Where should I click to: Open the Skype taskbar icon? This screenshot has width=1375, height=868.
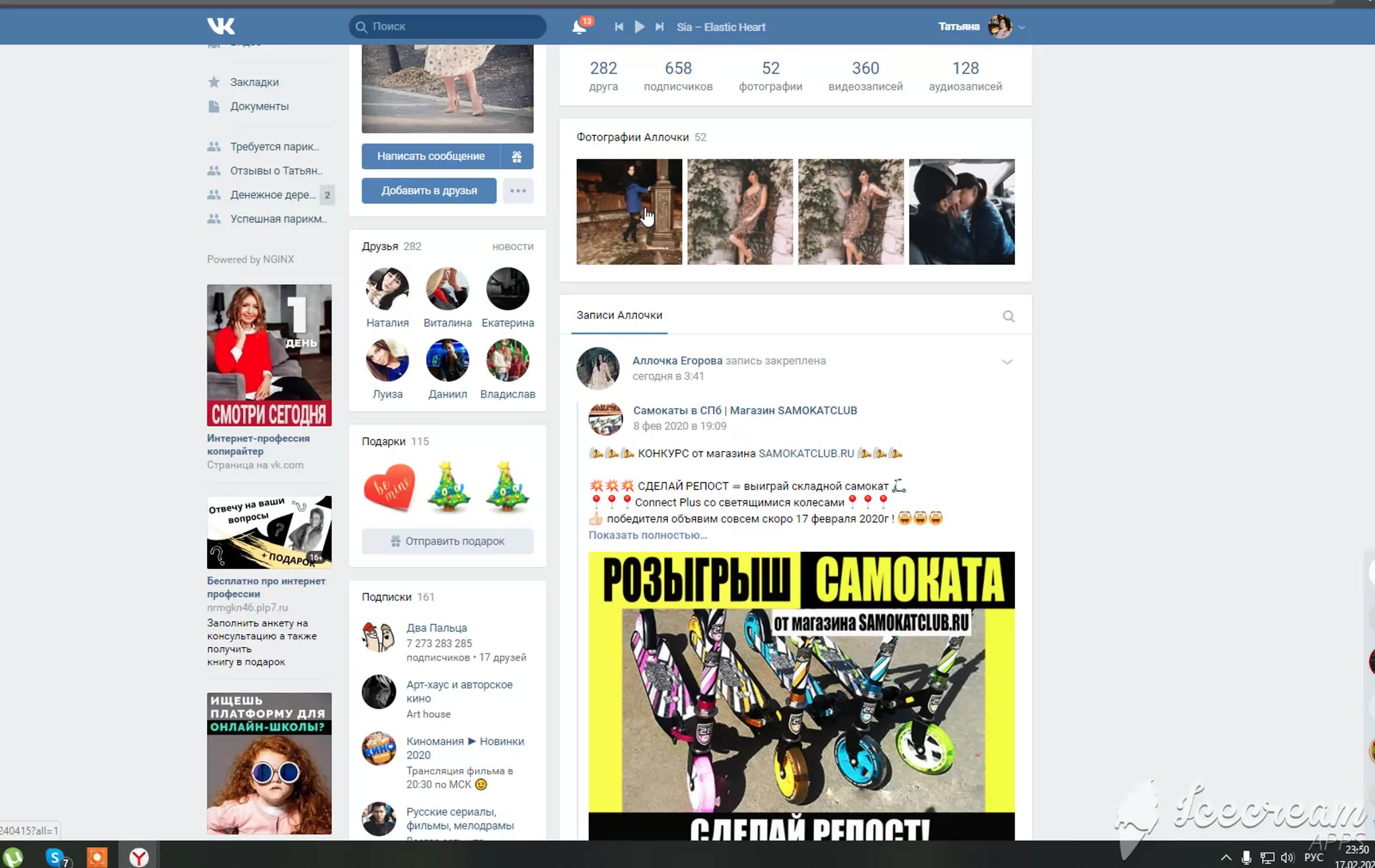click(x=56, y=857)
